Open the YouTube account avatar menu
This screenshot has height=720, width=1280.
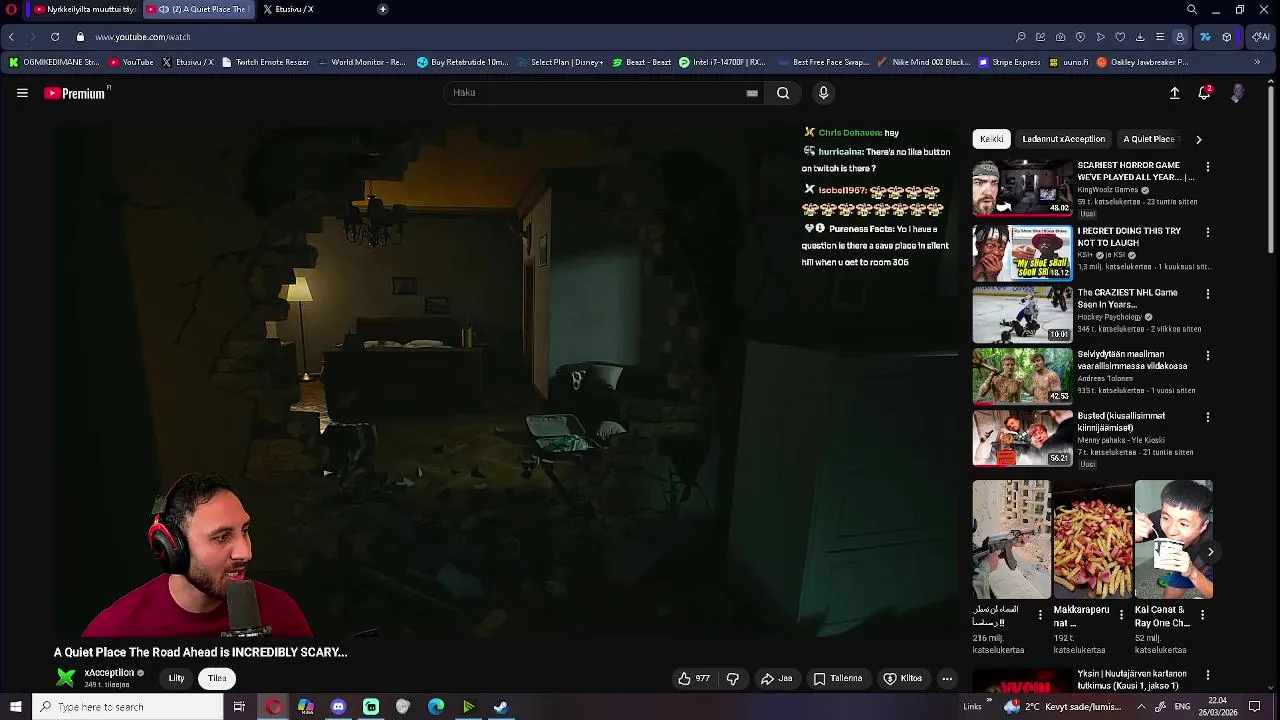click(x=1237, y=93)
